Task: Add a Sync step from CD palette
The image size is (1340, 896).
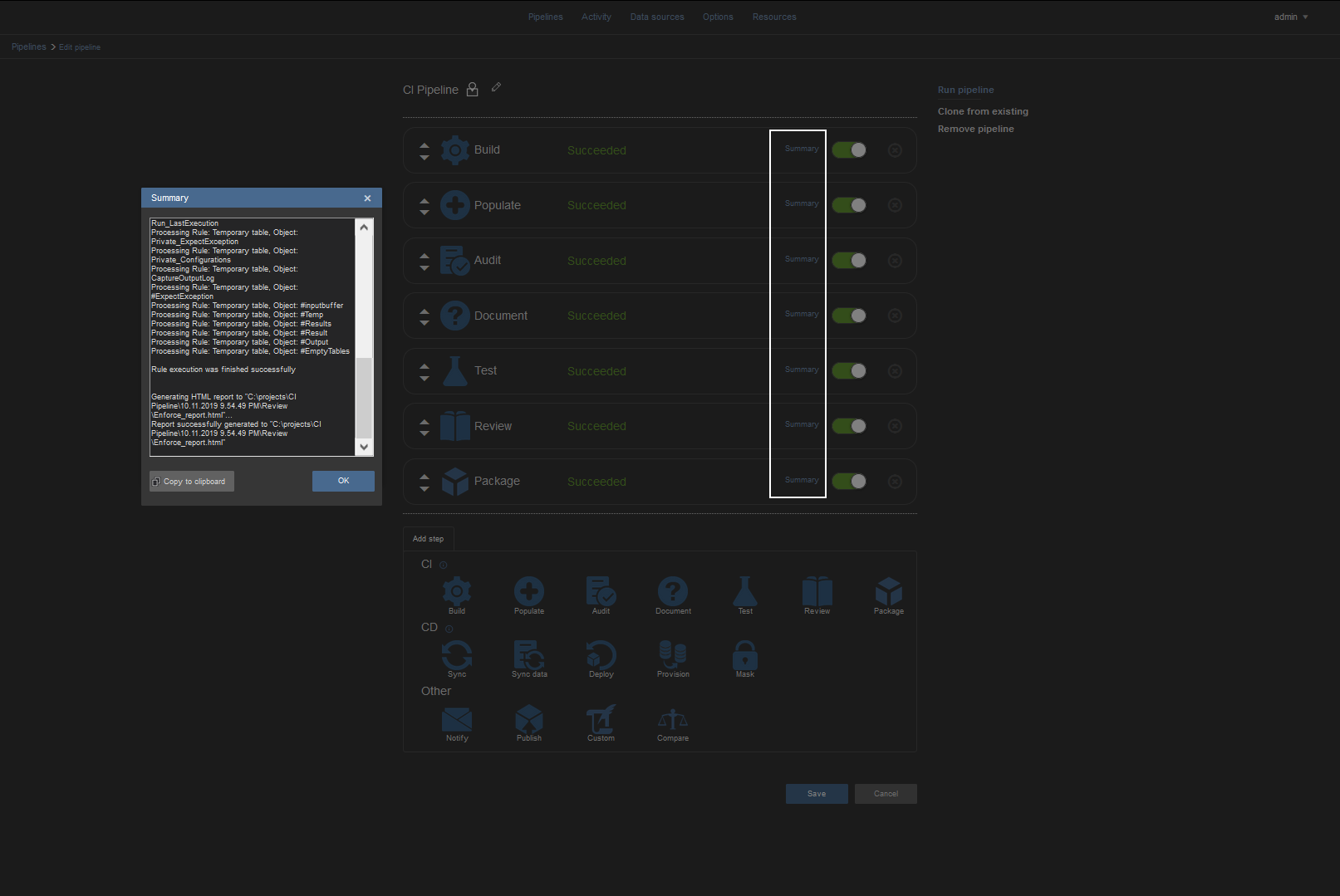Action: (x=457, y=654)
